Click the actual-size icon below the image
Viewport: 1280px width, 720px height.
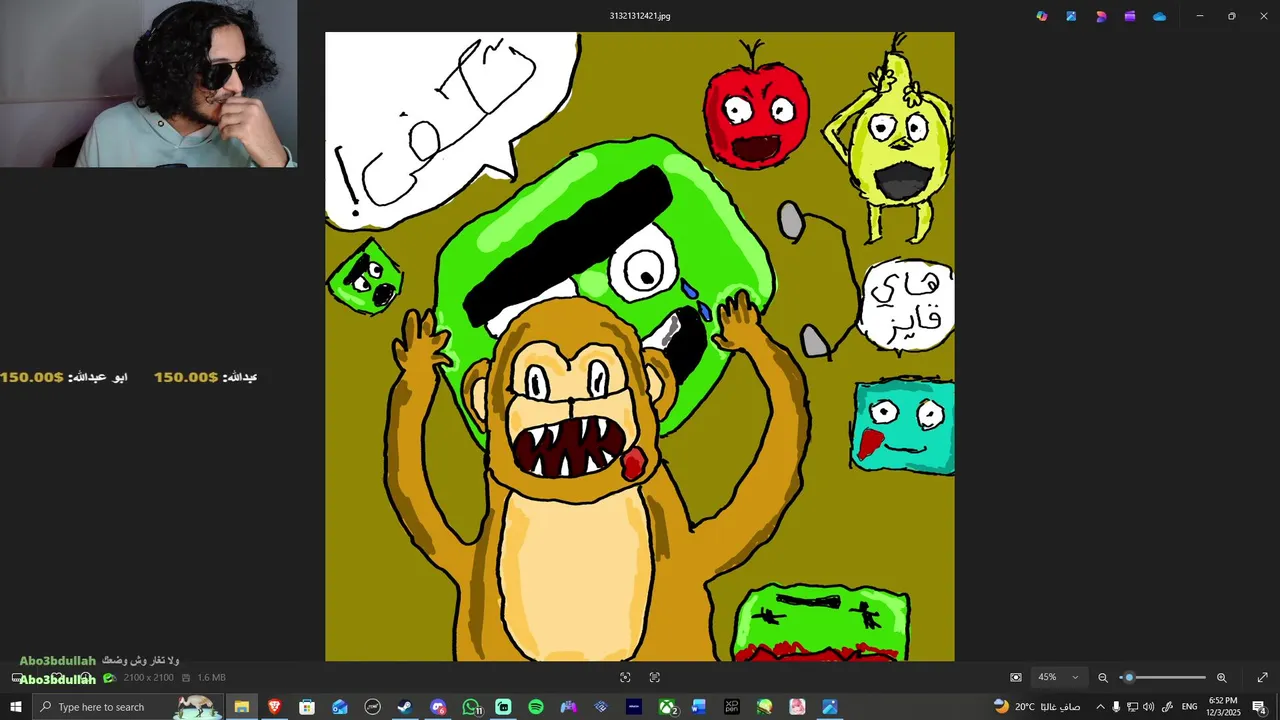click(x=655, y=677)
